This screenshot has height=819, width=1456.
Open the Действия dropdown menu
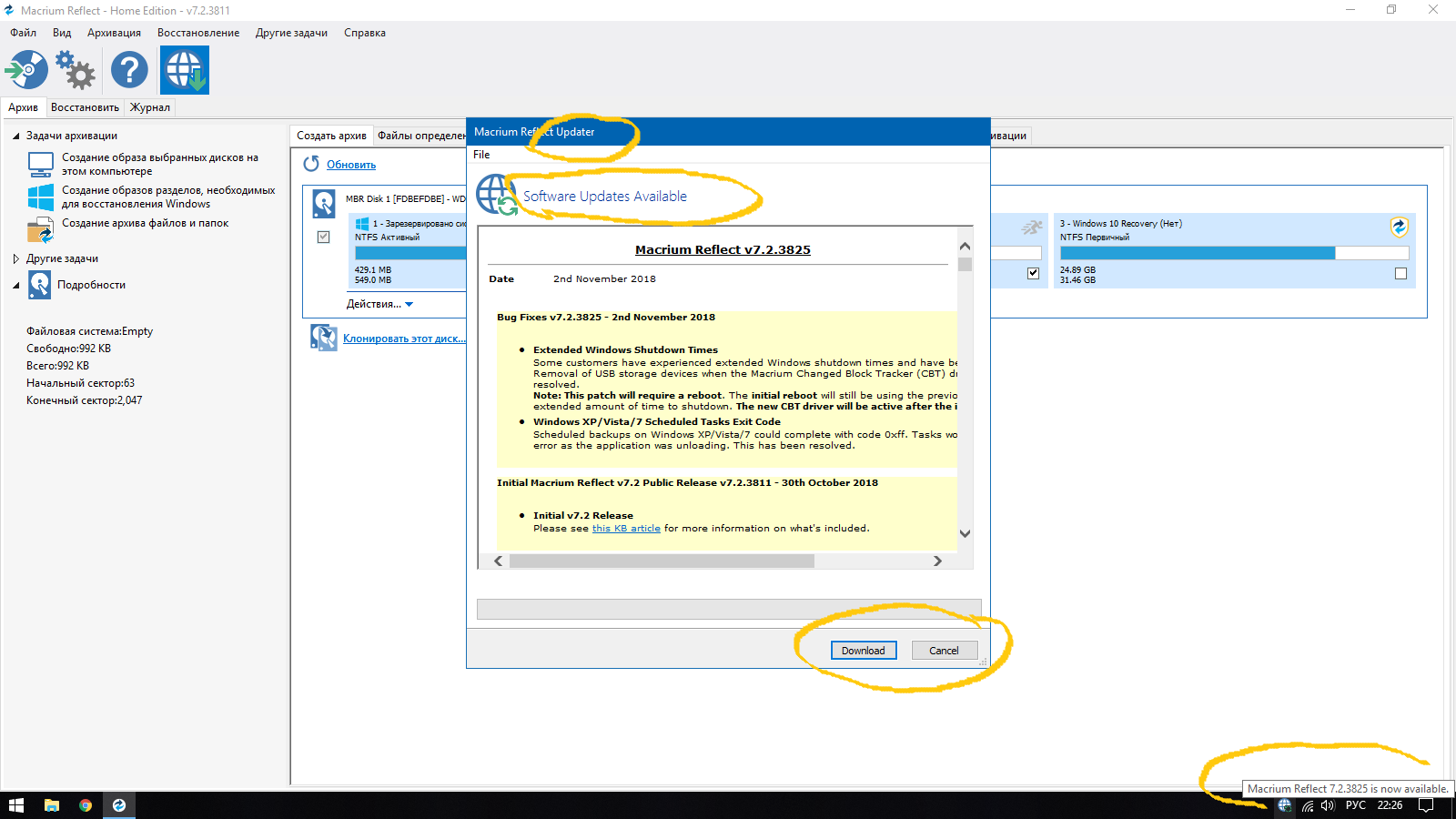pos(379,304)
